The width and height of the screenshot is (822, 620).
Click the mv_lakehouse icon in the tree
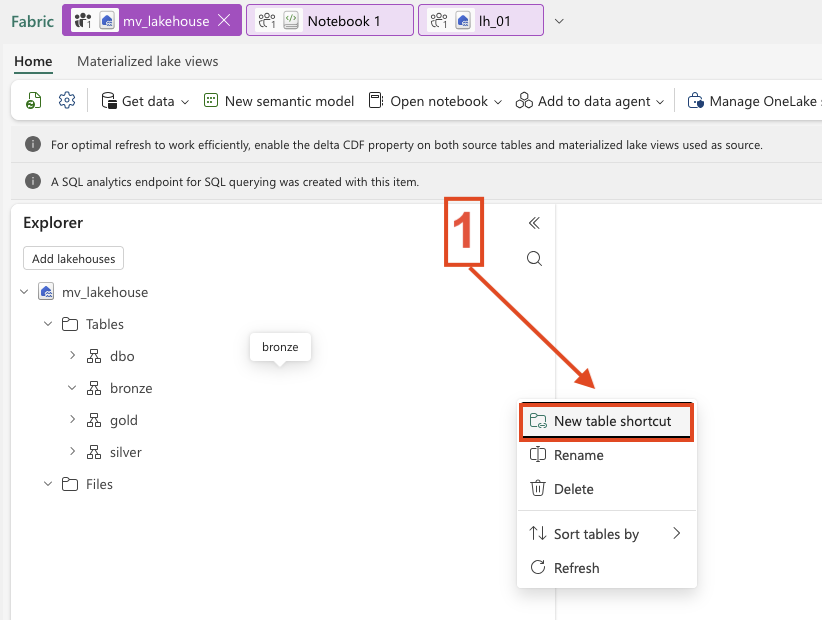coord(46,292)
